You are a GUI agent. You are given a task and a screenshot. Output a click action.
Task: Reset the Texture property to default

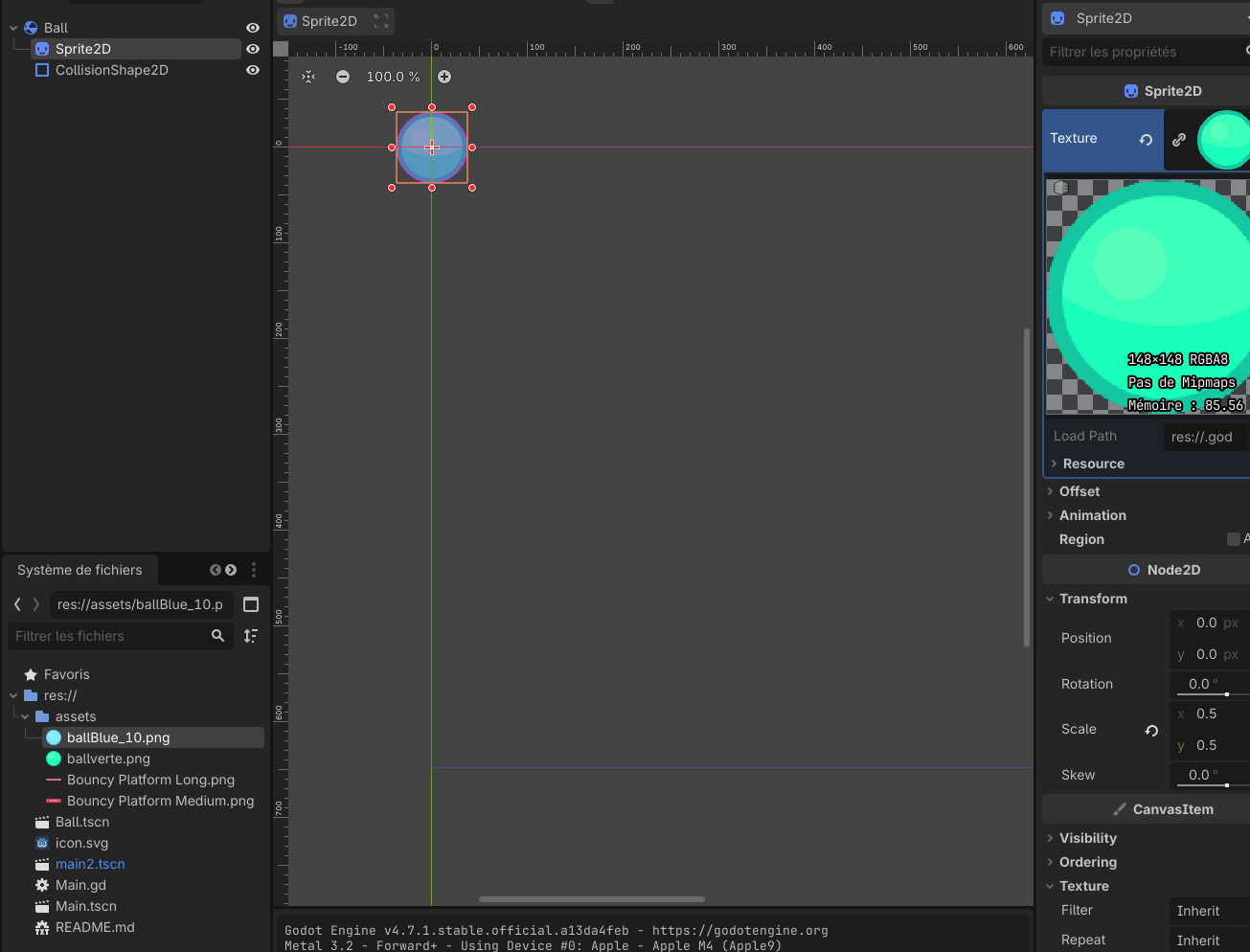pyautogui.click(x=1146, y=139)
